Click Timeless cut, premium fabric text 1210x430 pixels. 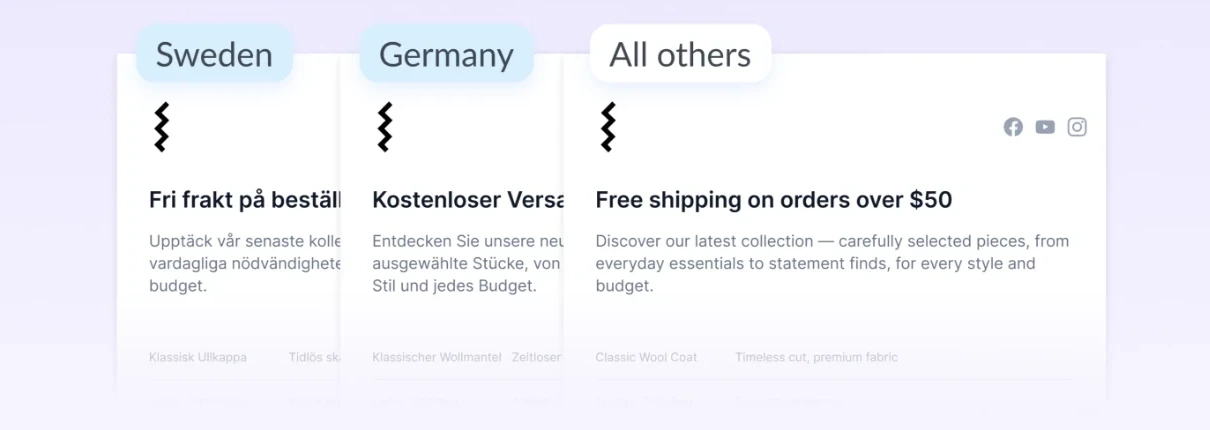click(x=816, y=357)
